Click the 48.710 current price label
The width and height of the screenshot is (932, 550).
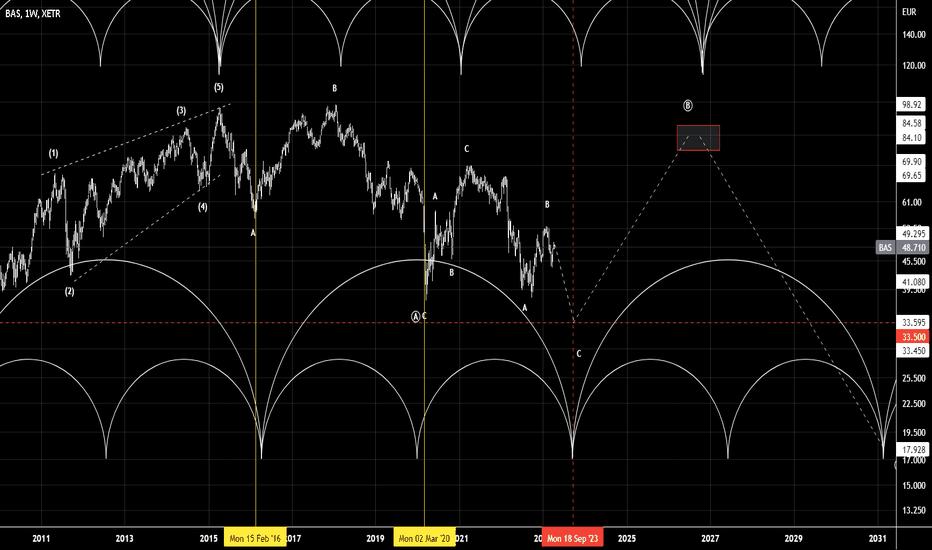pos(913,247)
